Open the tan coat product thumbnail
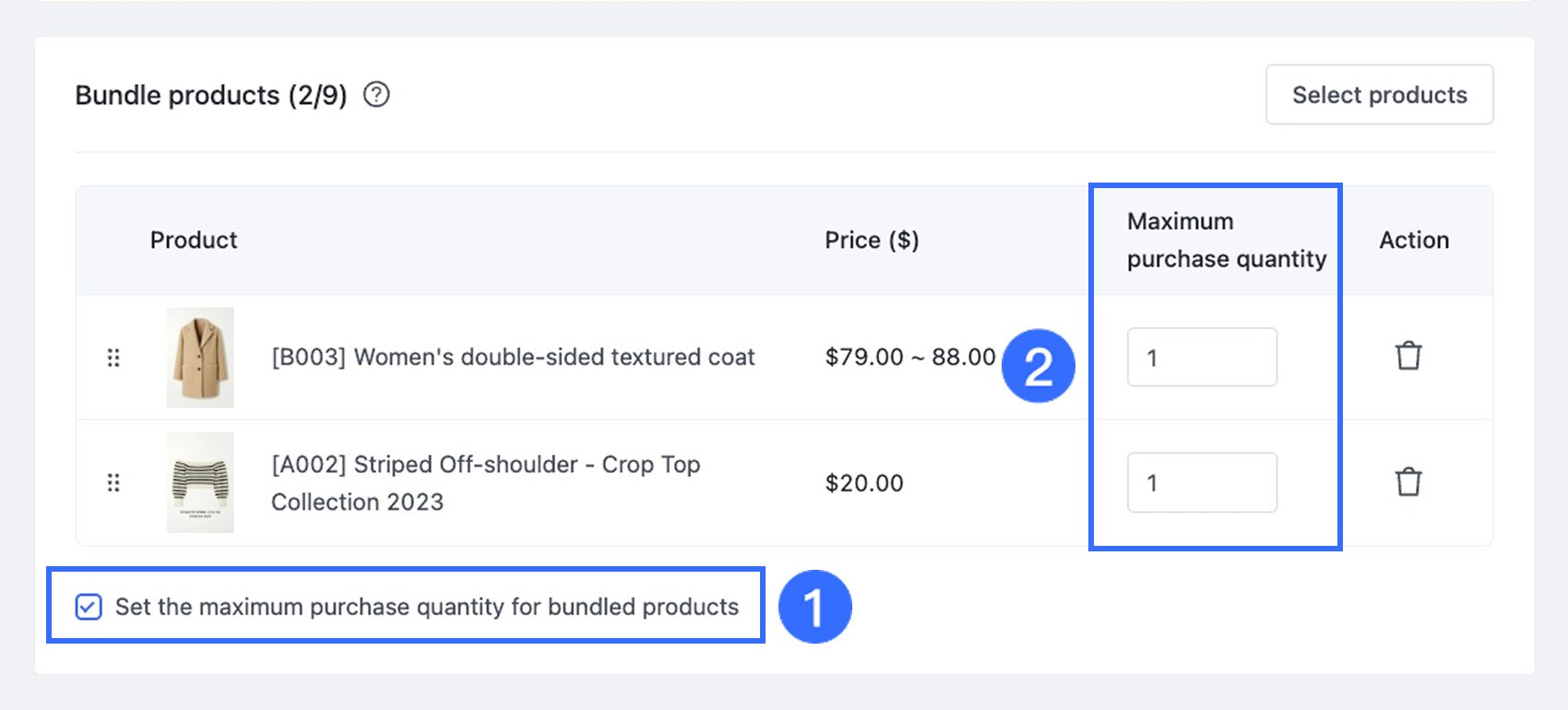The width and height of the screenshot is (1568, 710). pos(200,358)
